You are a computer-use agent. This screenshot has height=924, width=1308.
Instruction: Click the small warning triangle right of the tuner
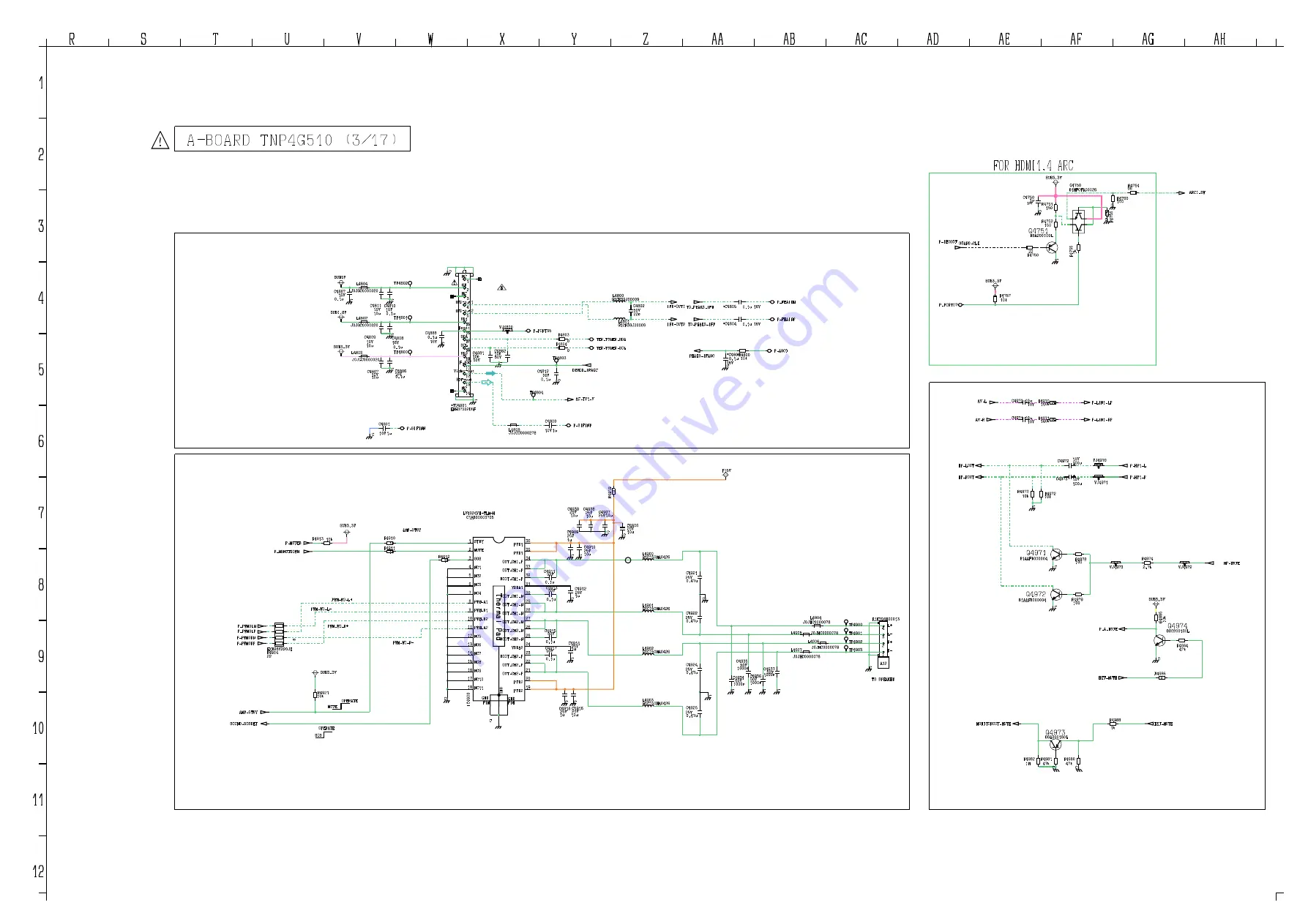pyautogui.click(x=501, y=288)
